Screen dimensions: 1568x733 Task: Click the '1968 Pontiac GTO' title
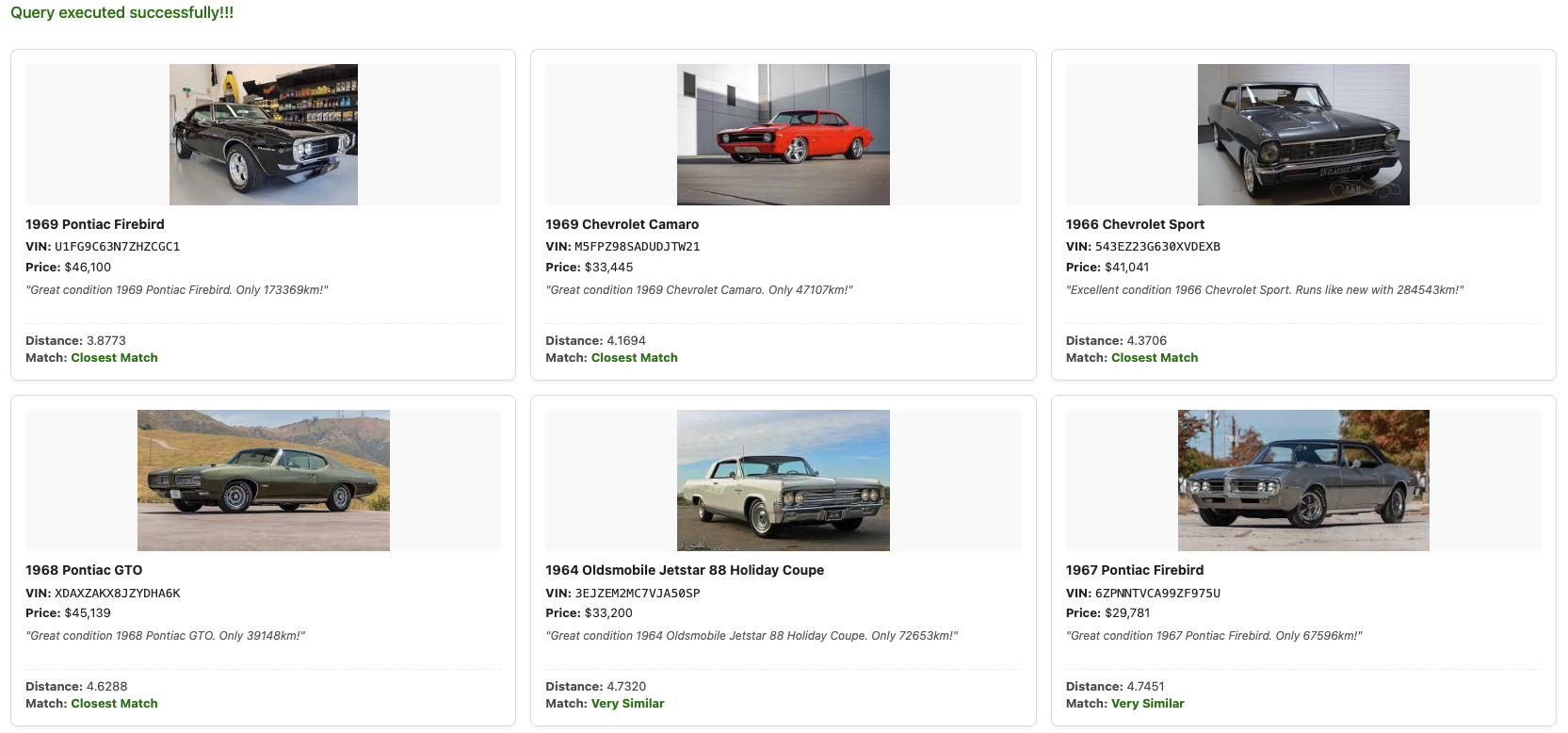tap(84, 570)
